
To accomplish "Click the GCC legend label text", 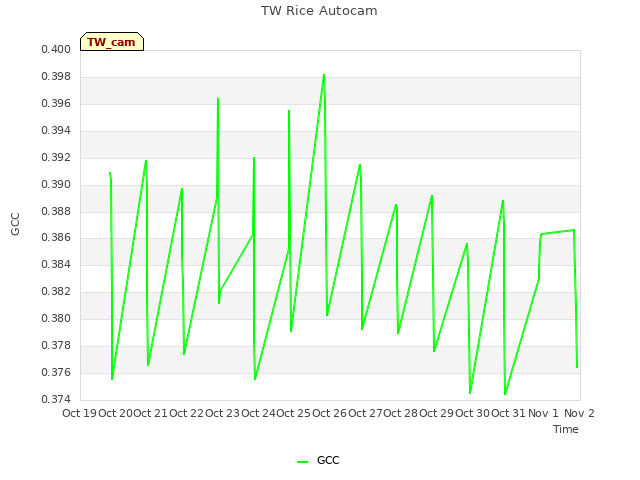I will [x=328, y=460].
